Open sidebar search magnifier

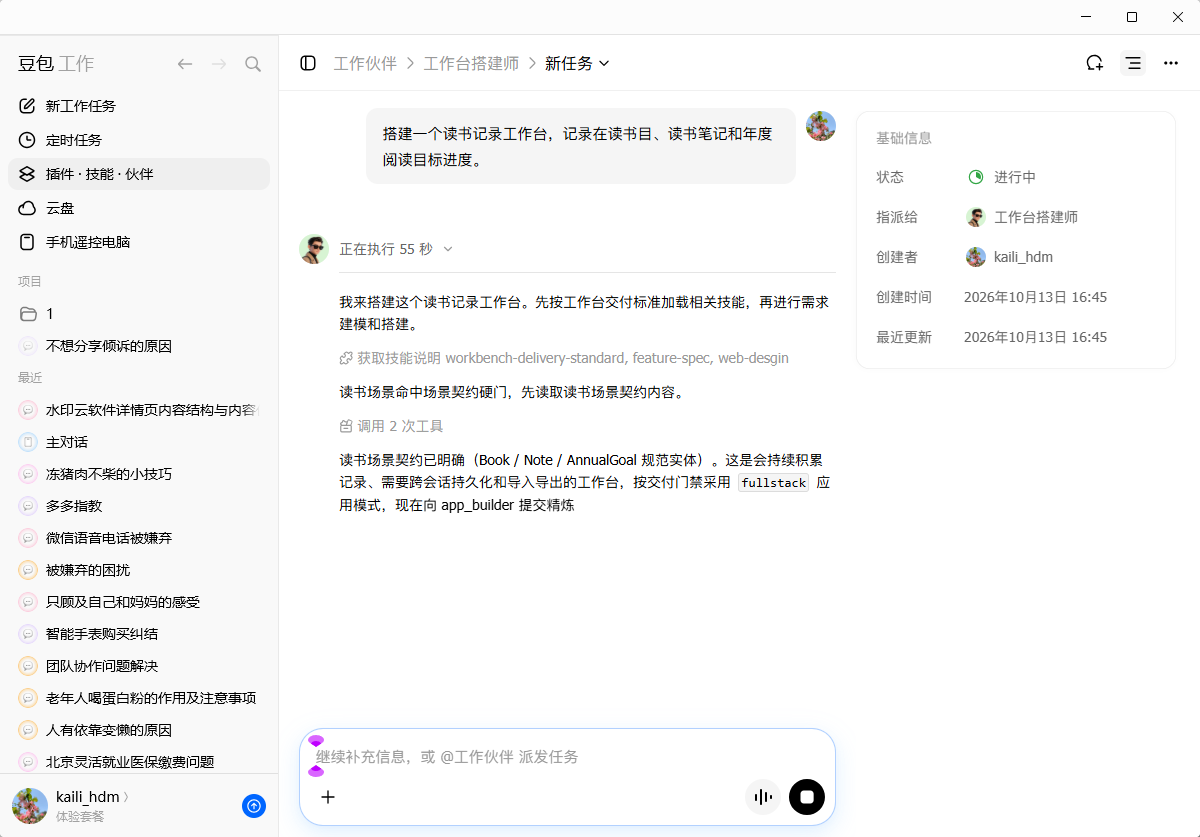(253, 64)
